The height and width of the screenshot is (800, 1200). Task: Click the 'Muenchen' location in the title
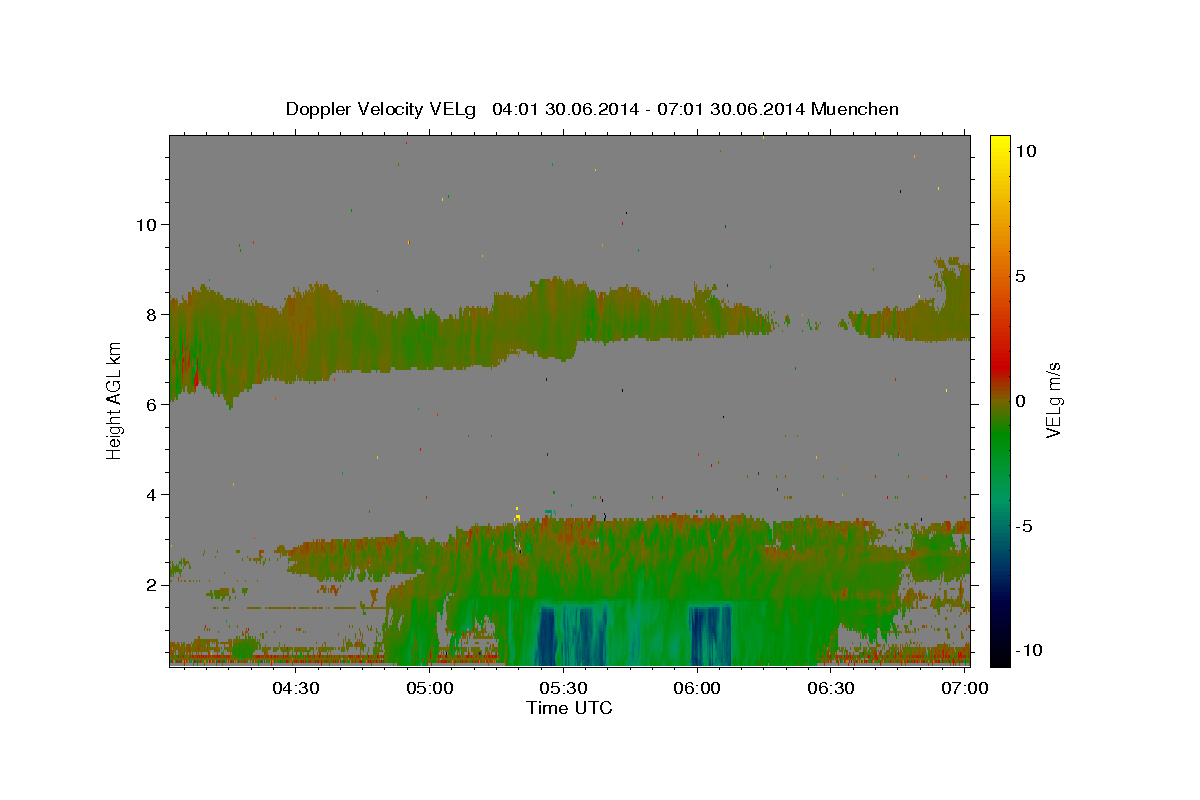click(x=855, y=109)
